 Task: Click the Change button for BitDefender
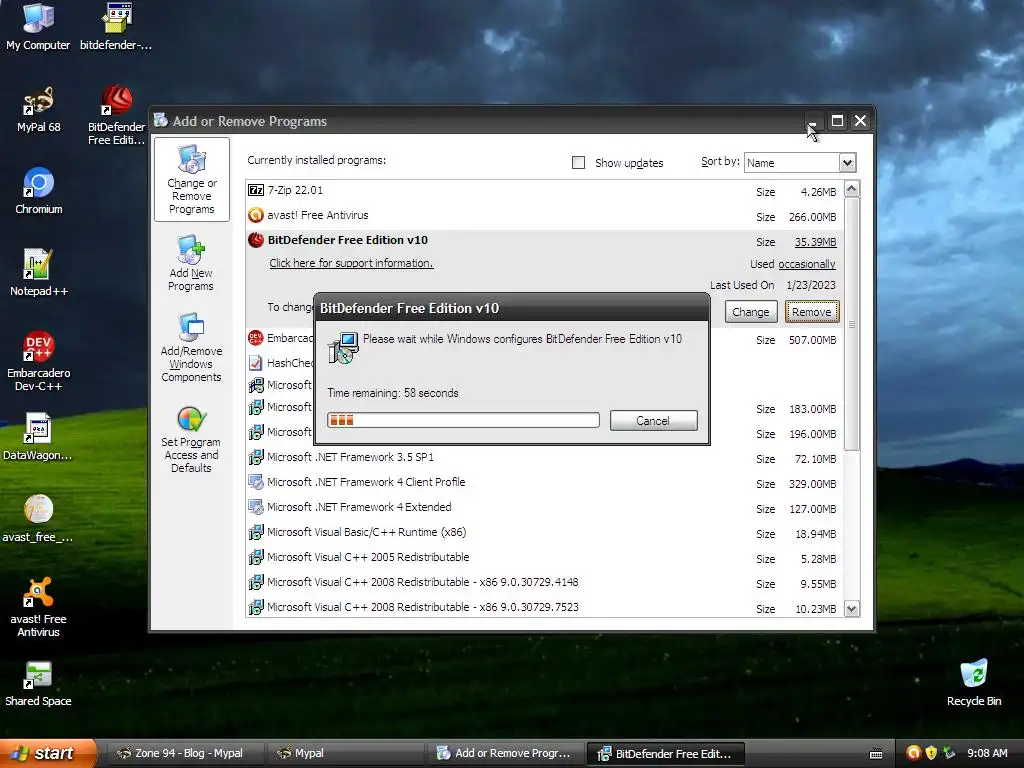(751, 312)
